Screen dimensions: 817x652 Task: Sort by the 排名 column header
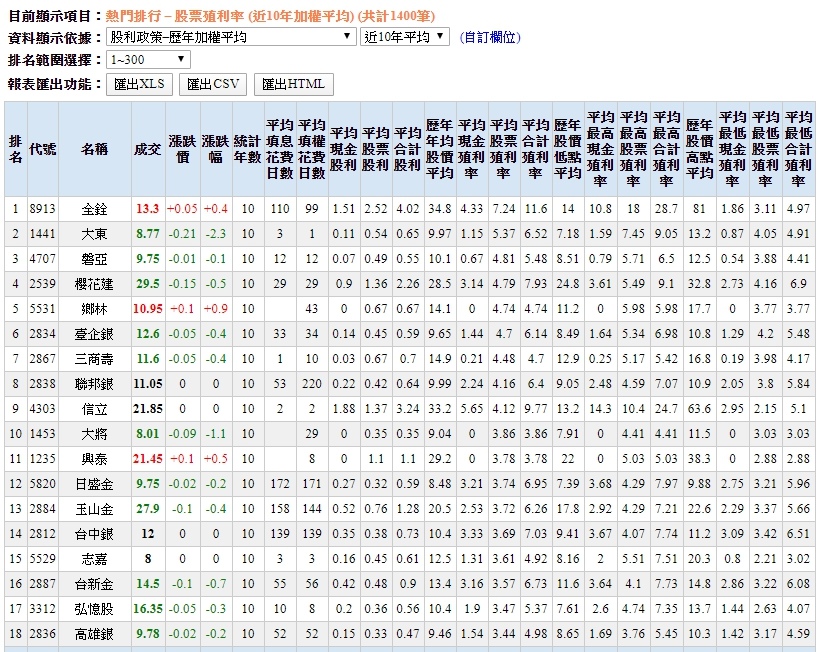pyautogui.click(x=16, y=149)
